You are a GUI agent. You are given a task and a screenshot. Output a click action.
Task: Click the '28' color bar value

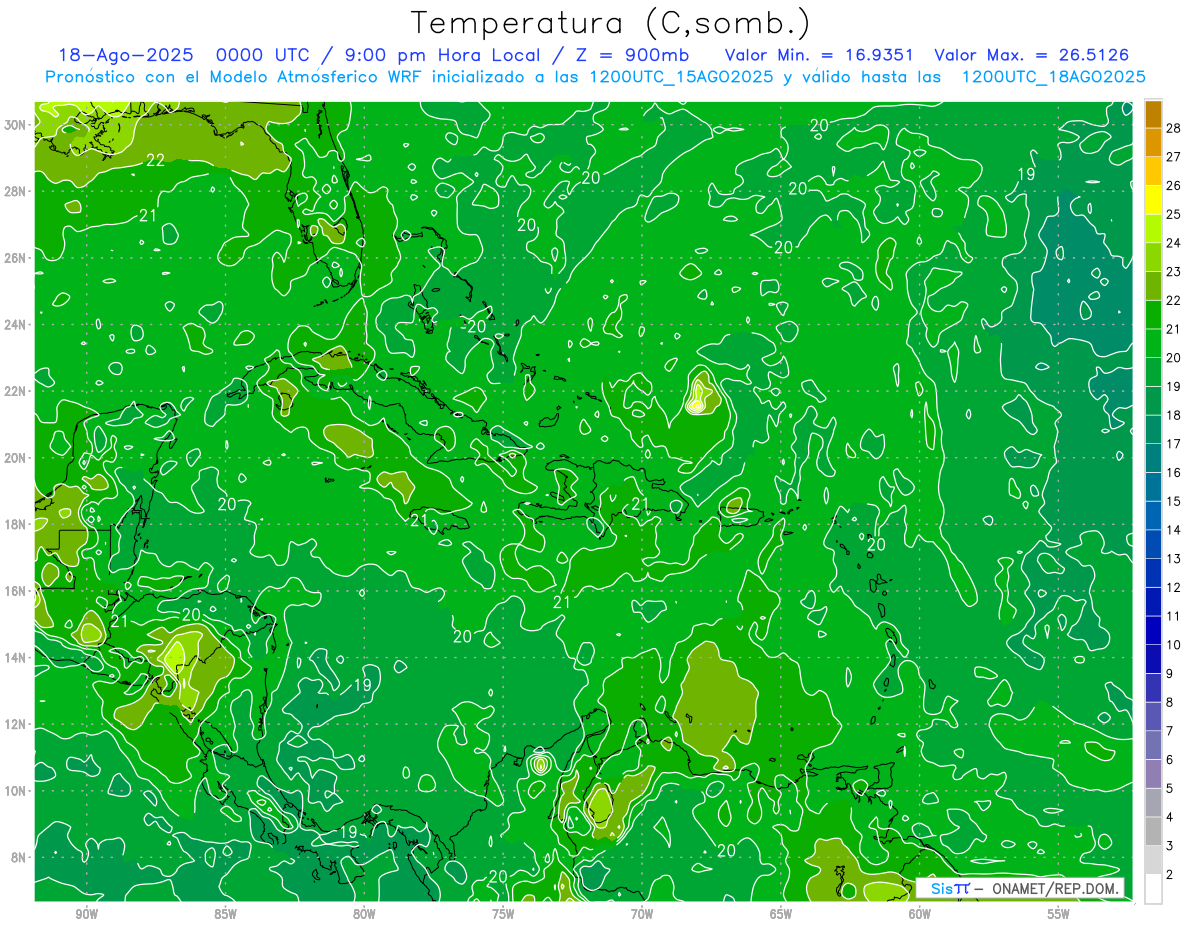coord(1174,128)
